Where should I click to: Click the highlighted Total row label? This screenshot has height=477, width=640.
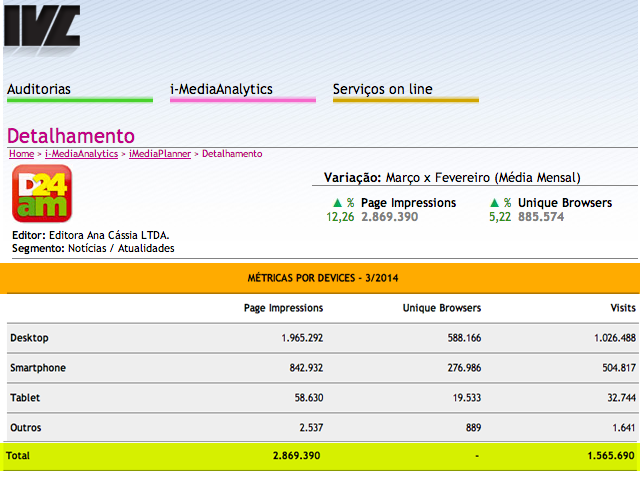pos(18,455)
